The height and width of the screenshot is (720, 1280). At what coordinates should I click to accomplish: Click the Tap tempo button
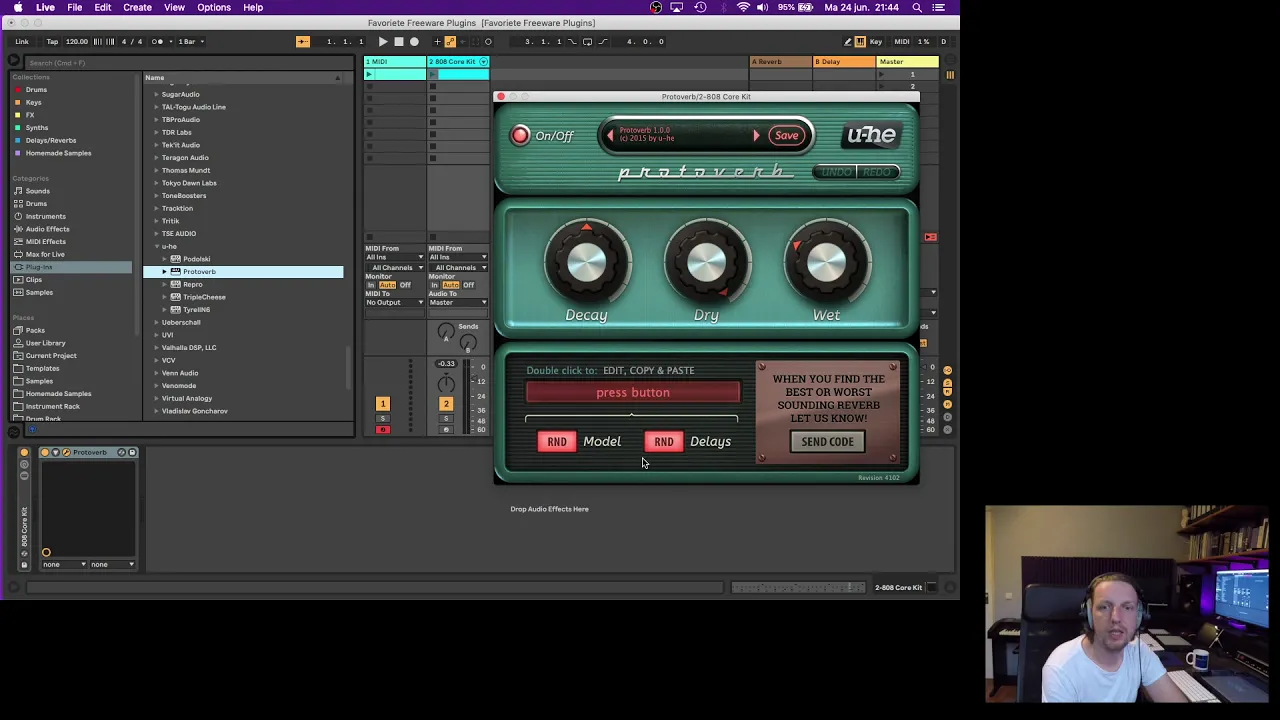click(52, 41)
